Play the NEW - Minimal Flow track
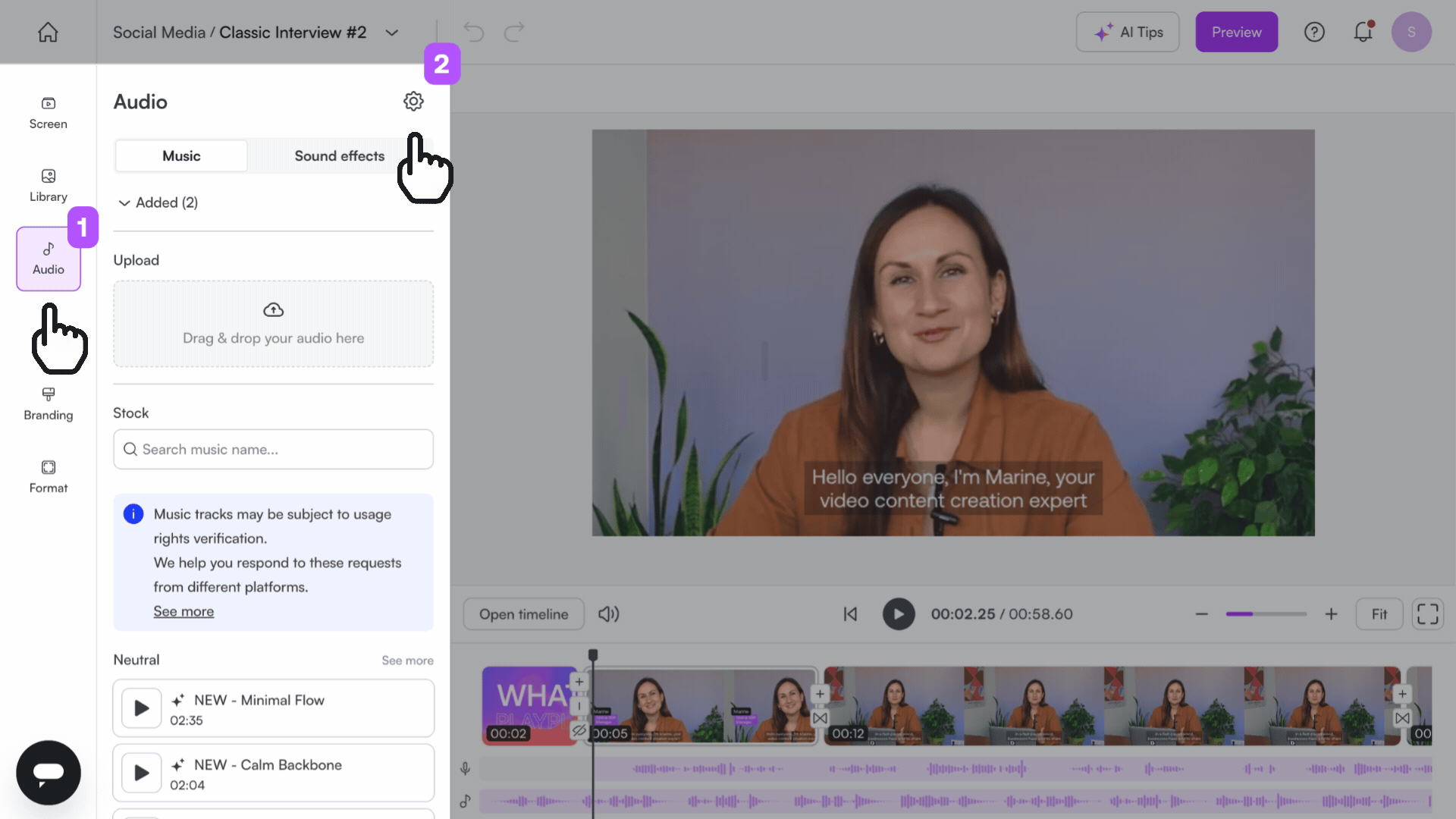 pyautogui.click(x=141, y=708)
